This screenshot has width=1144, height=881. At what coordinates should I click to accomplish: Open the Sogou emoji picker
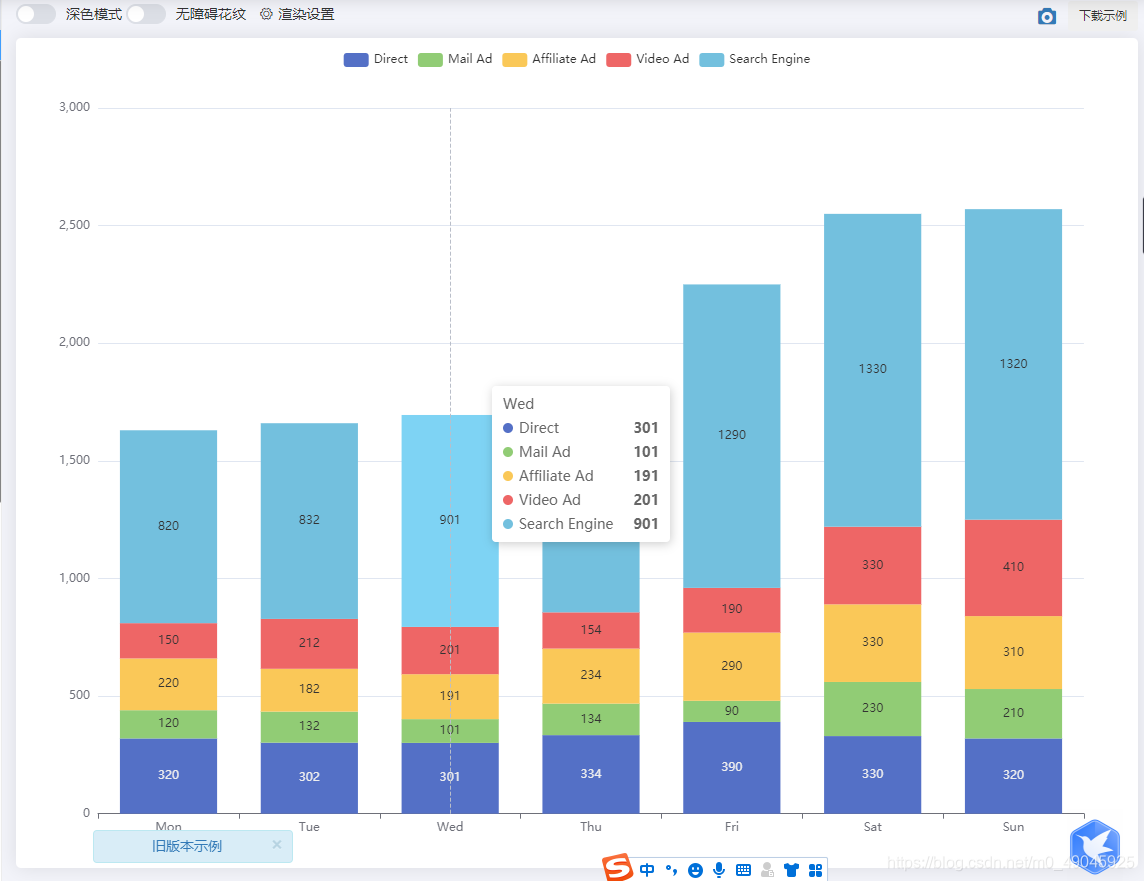click(x=693, y=869)
